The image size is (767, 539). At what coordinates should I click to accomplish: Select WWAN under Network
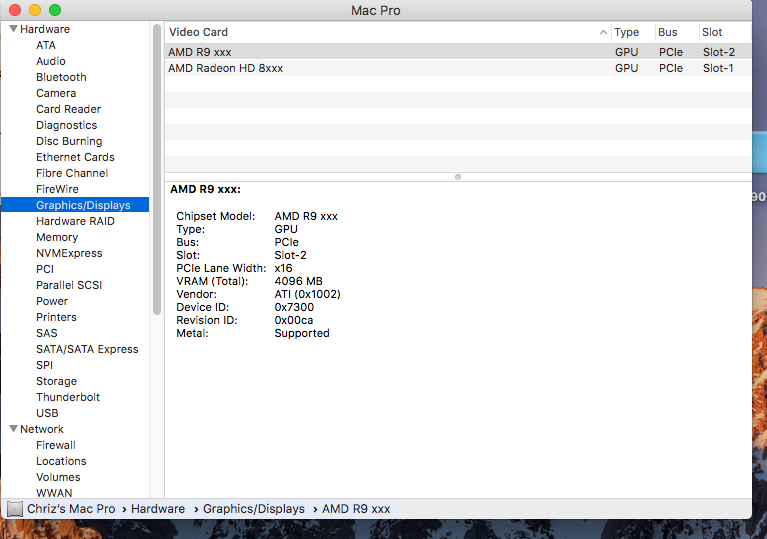54,493
